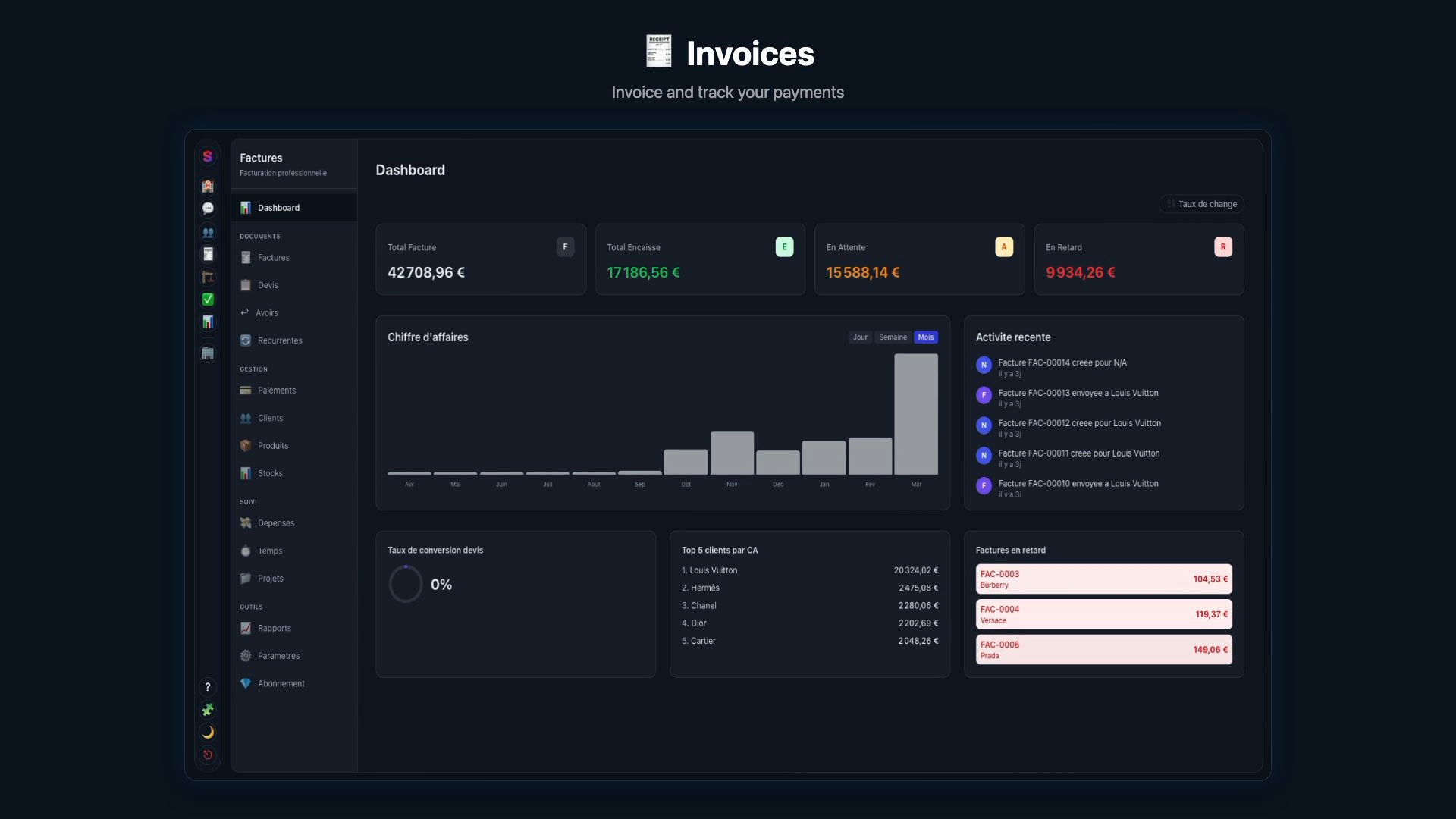Image resolution: width=1456 pixels, height=819 pixels.
Task: Open Devis in the sidebar menu
Action: [x=268, y=286]
